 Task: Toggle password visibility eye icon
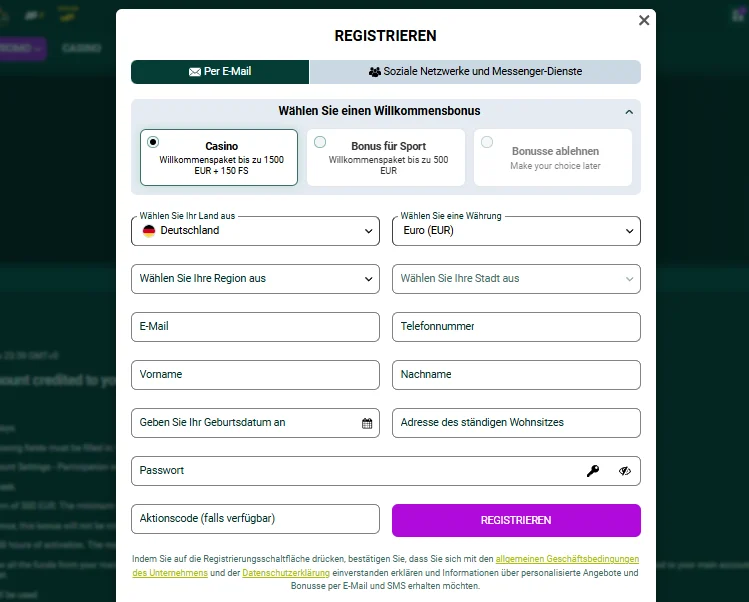point(625,471)
